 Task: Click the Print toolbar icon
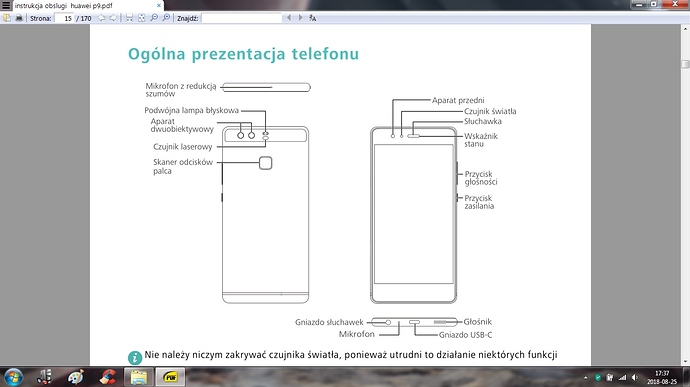click(19, 18)
